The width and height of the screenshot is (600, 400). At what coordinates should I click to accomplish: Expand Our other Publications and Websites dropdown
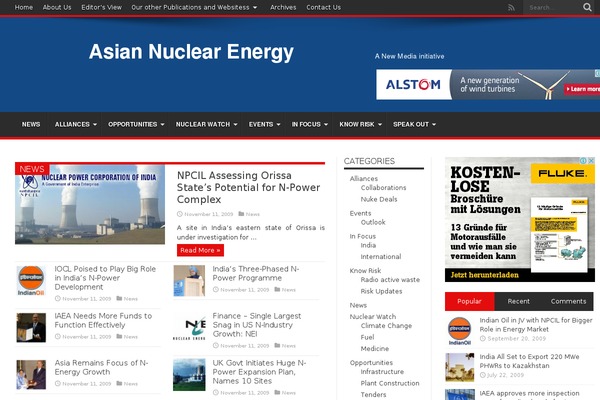[194, 7]
